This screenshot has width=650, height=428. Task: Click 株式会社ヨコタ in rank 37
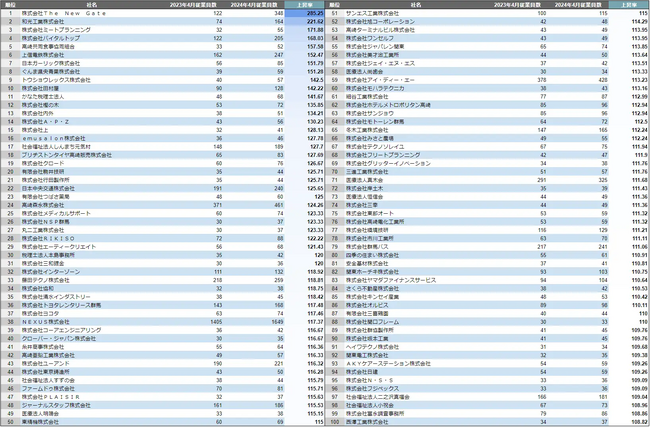(x=40, y=313)
